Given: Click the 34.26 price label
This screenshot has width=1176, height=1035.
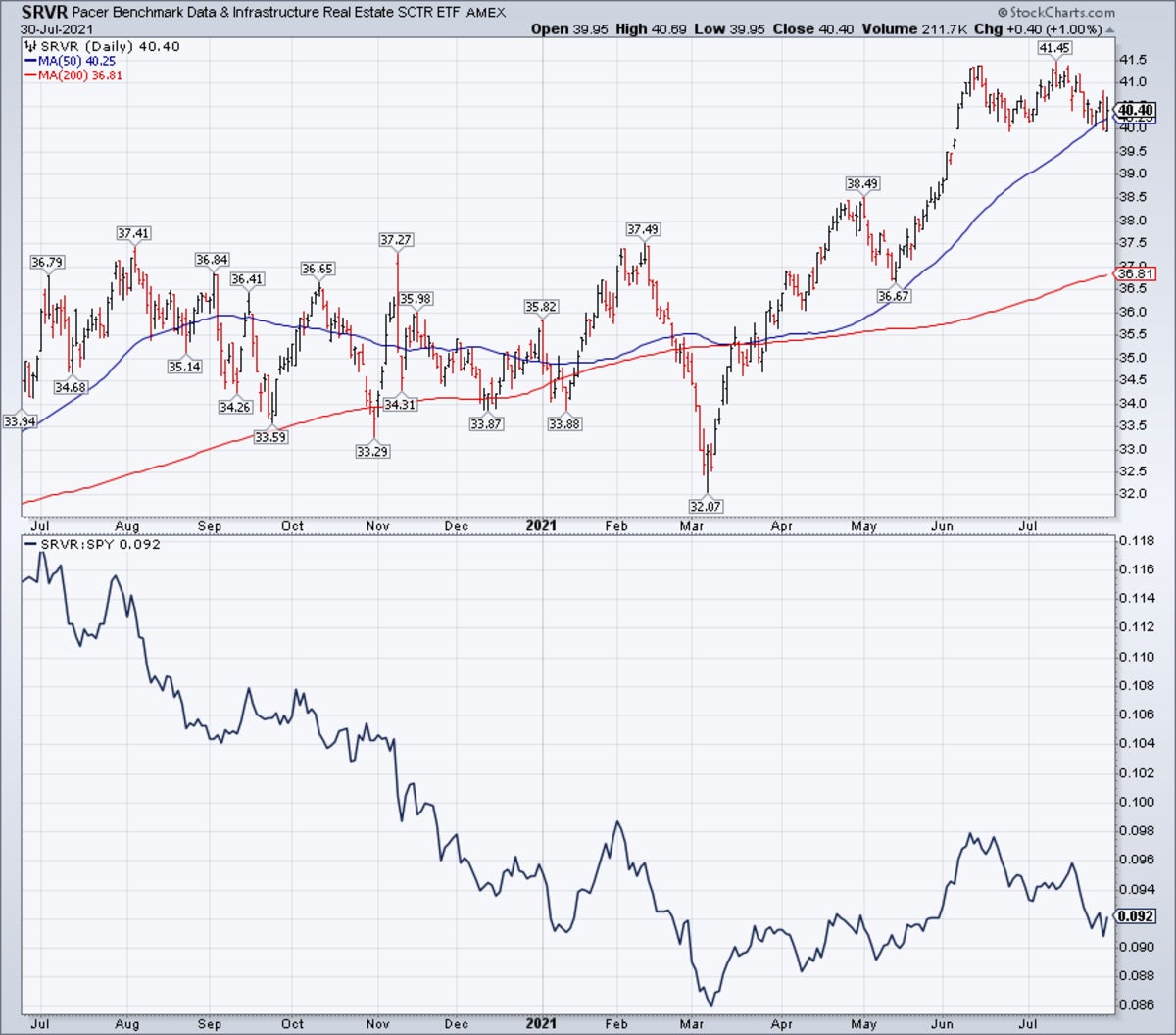Looking at the screenshot, I should tap(235, 407).
